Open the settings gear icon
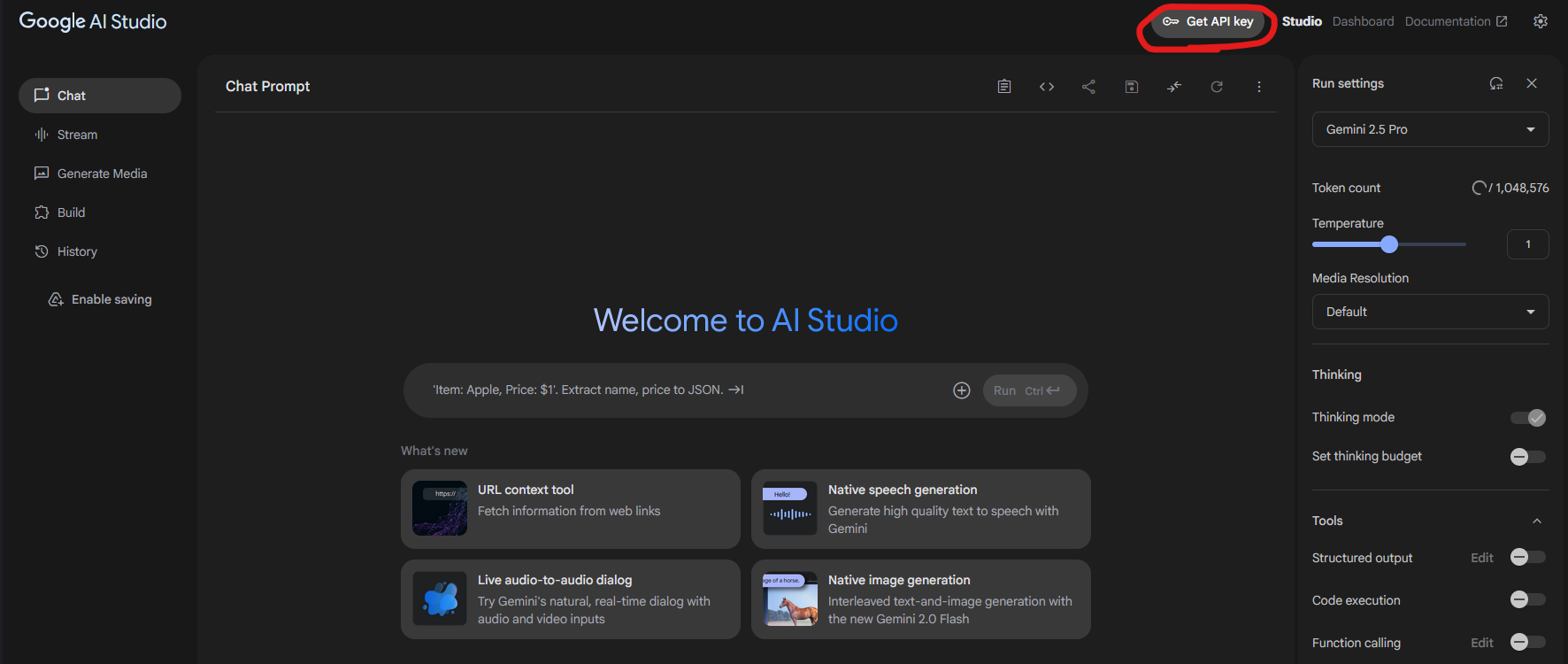This screenshot has height=664, width=1568. (x=1541, y=21)
